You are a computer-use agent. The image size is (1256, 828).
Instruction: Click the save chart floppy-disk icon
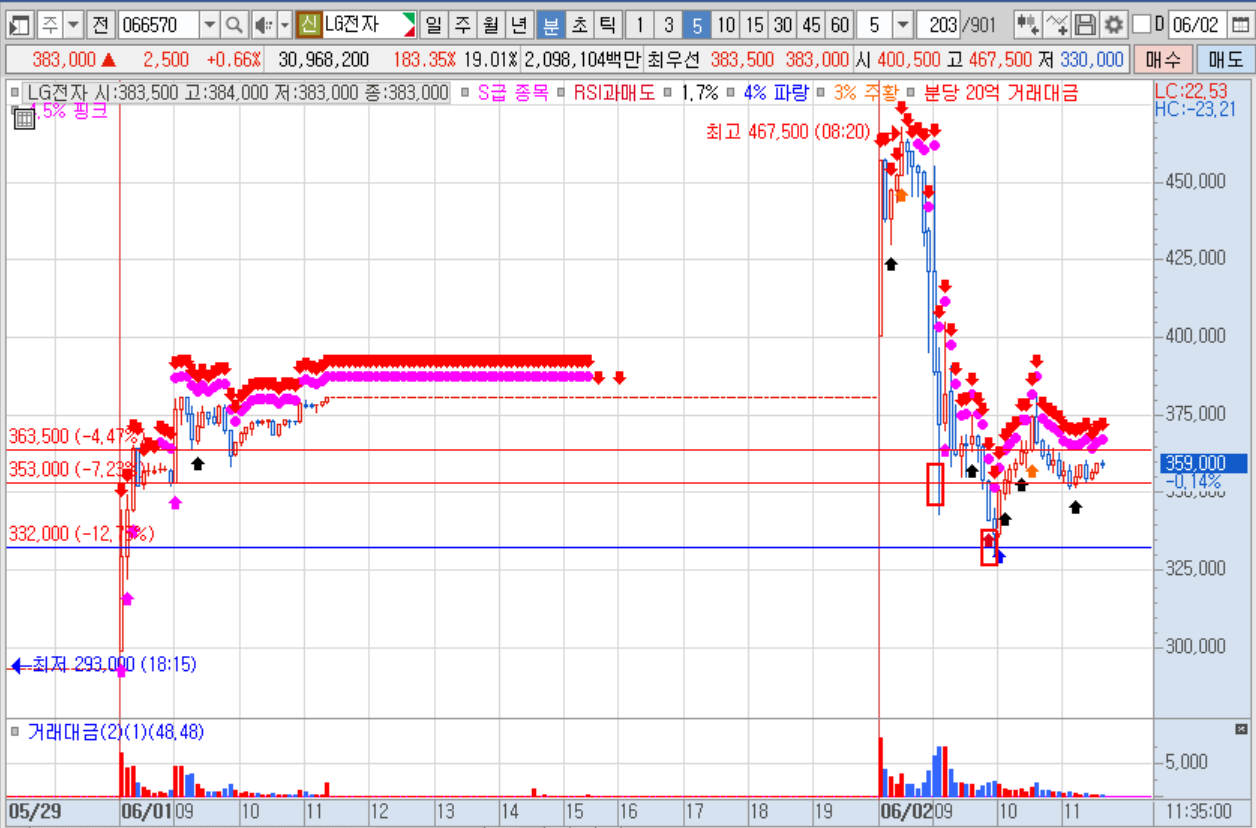pyautogui.click(x=1085, y=24)
